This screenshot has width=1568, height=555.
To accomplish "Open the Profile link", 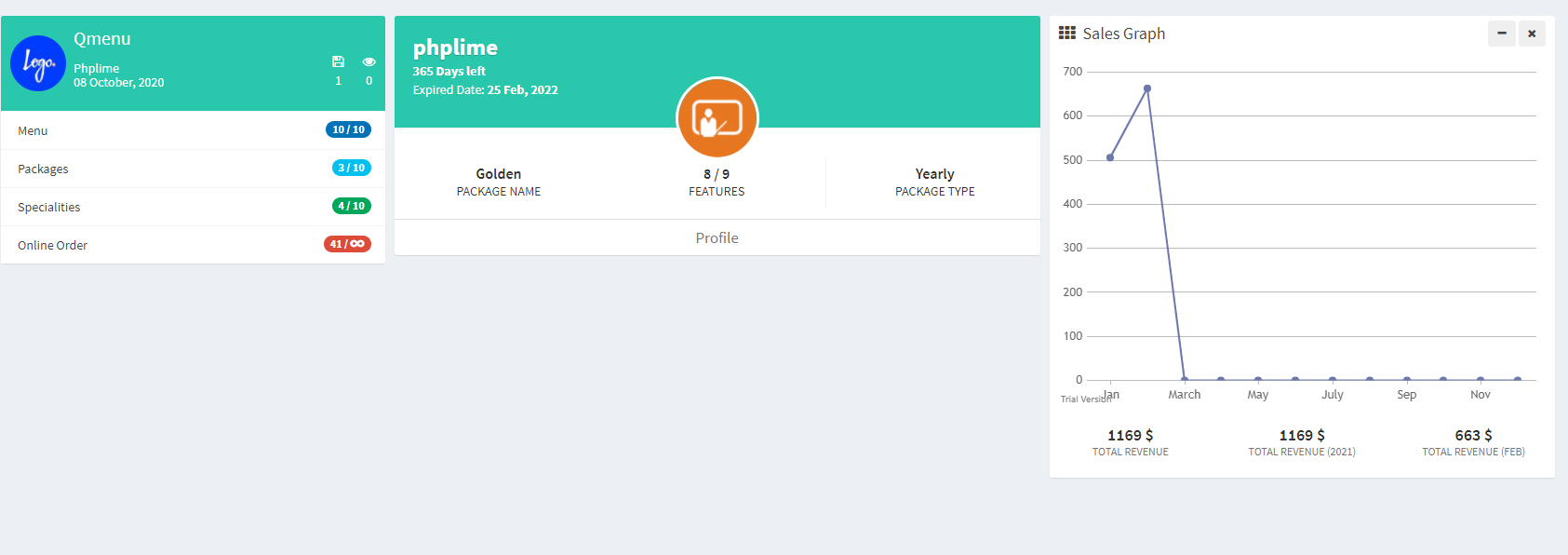I will pos(717,237).
